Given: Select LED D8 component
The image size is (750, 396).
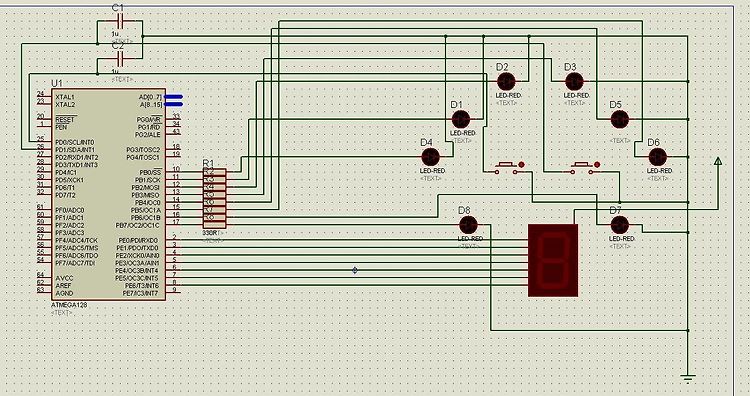Looking at the screenshot, I should point(468,225).
